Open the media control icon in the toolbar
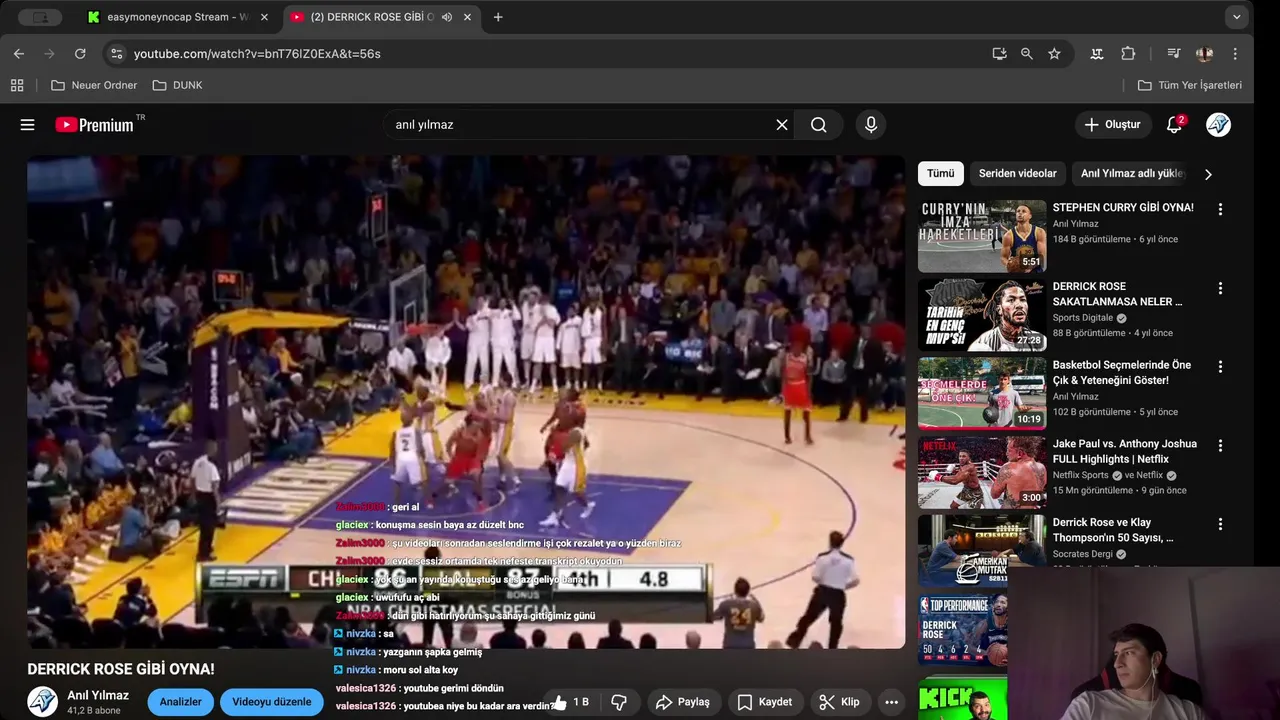Image resolution: width=1280 pixels, height=720 pixels. [1174, 54]
